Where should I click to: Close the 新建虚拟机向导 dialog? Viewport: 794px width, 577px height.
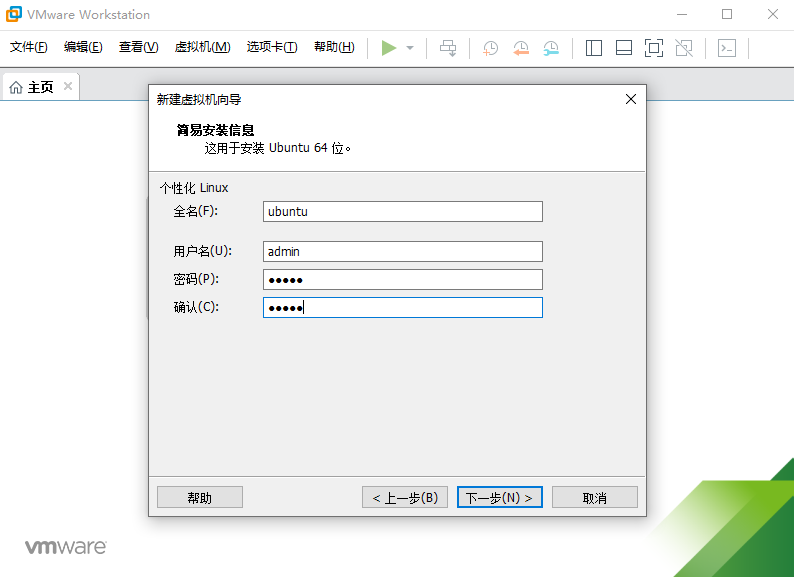630,99
